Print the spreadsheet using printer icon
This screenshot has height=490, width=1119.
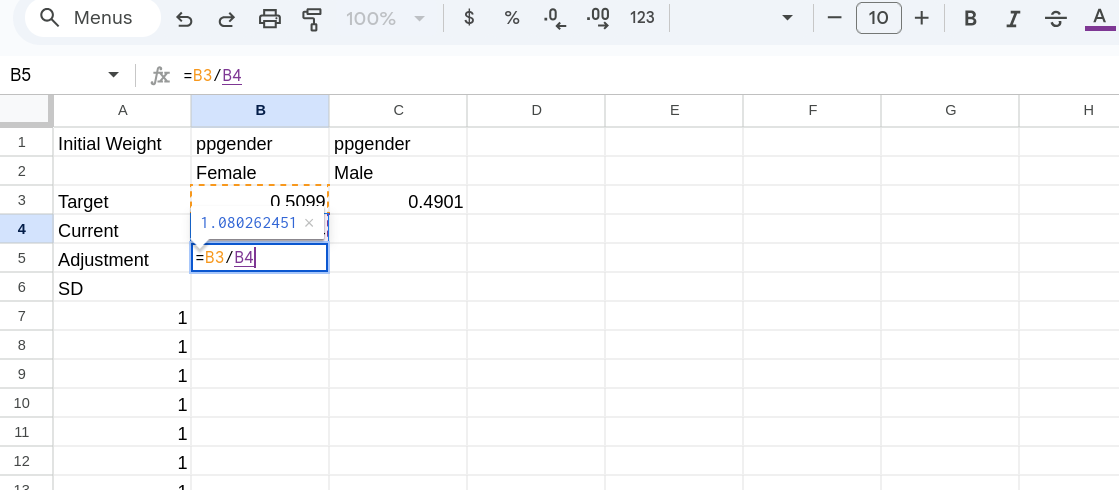pos(269,18)
